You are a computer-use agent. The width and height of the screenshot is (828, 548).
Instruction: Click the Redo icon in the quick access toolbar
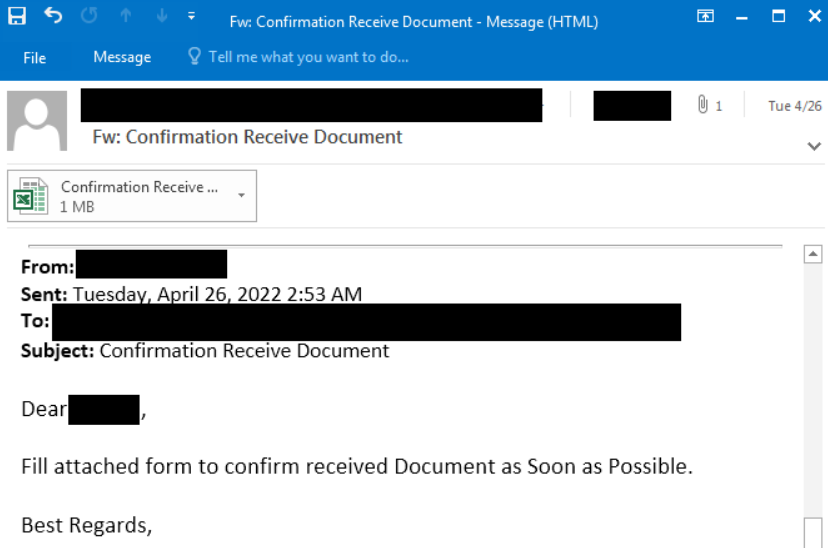click(x=87, y=16)
